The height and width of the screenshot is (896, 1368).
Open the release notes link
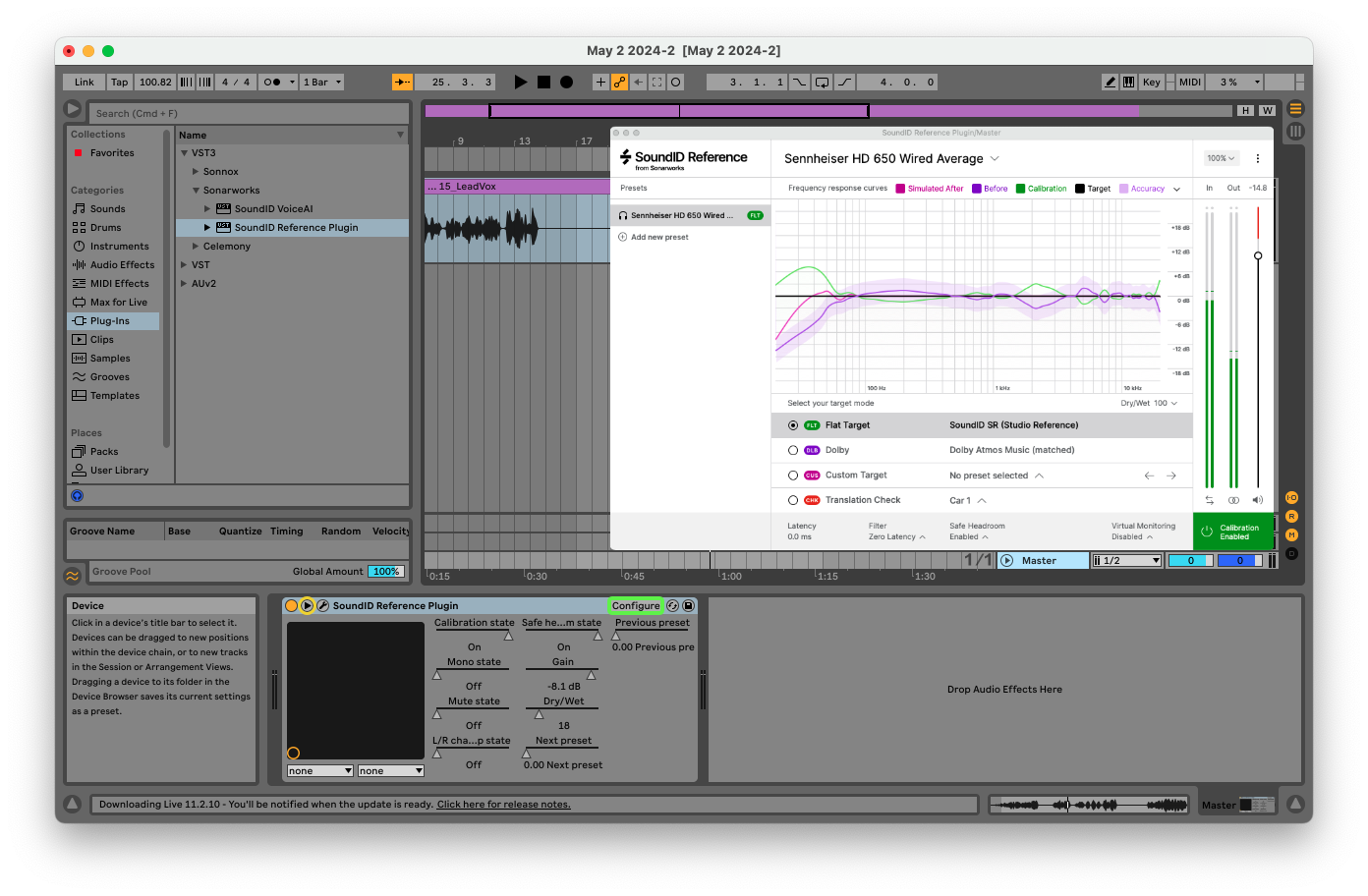click(503, 805)
